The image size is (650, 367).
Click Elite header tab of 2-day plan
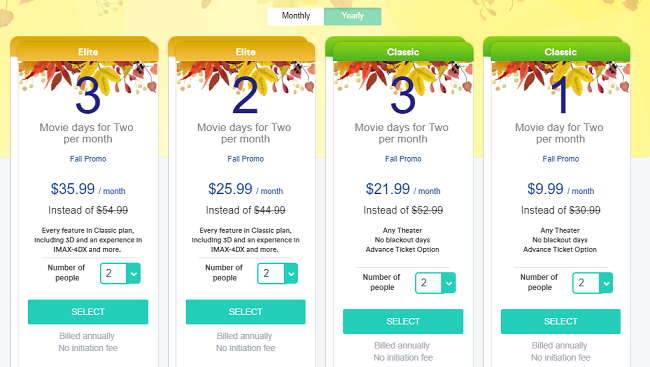click(245, 52)
